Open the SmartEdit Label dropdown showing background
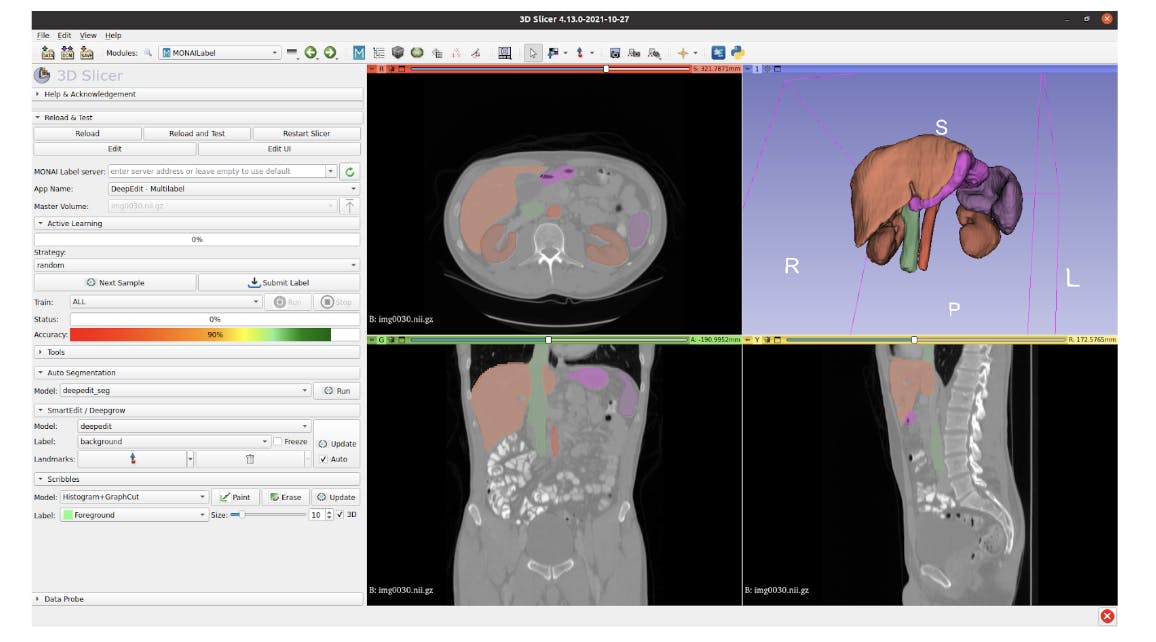Screen dimensions: 1156x642 tap(174, 442)
